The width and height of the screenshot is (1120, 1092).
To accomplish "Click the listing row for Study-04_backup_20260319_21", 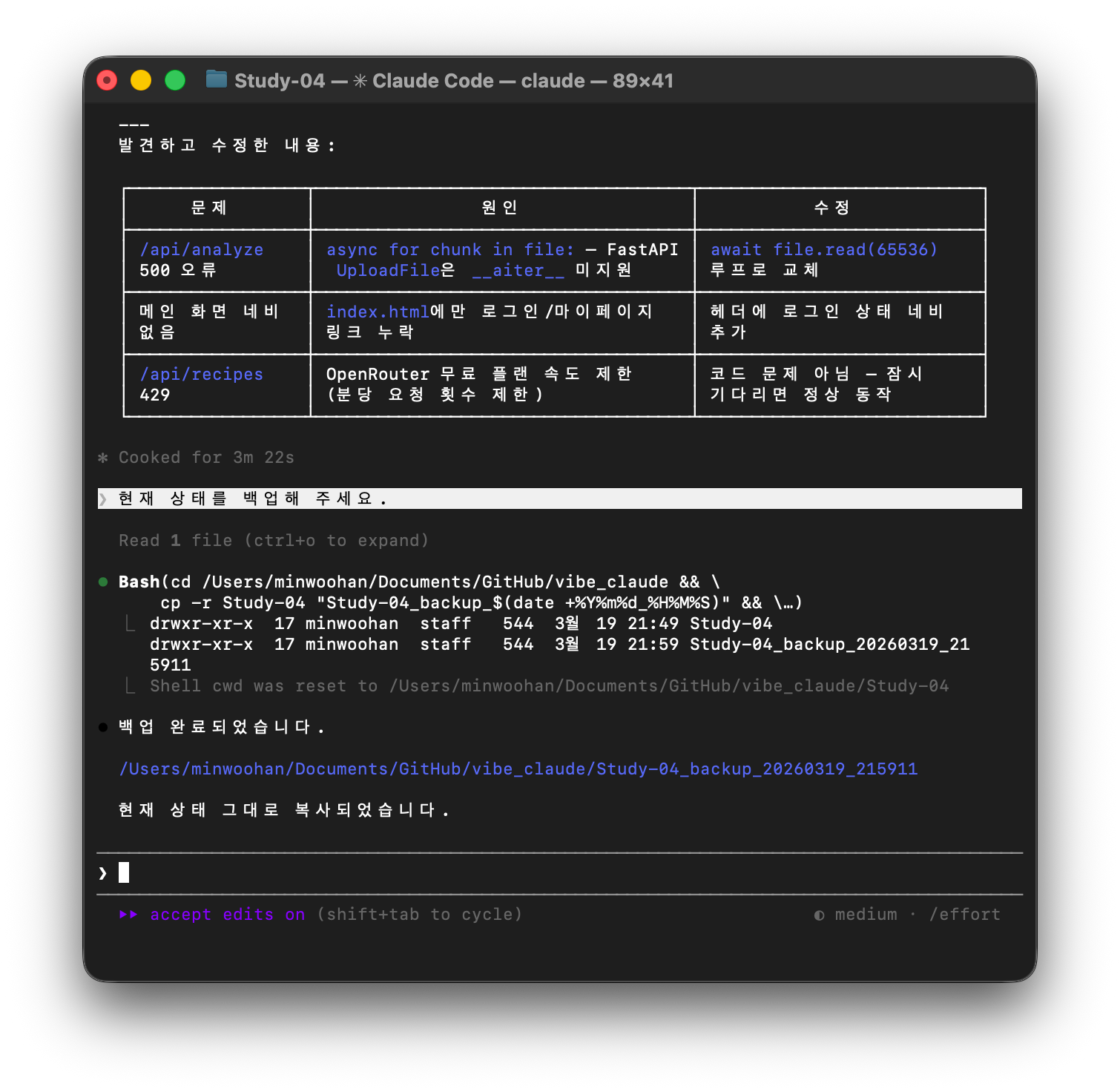I will coord(560,645).
